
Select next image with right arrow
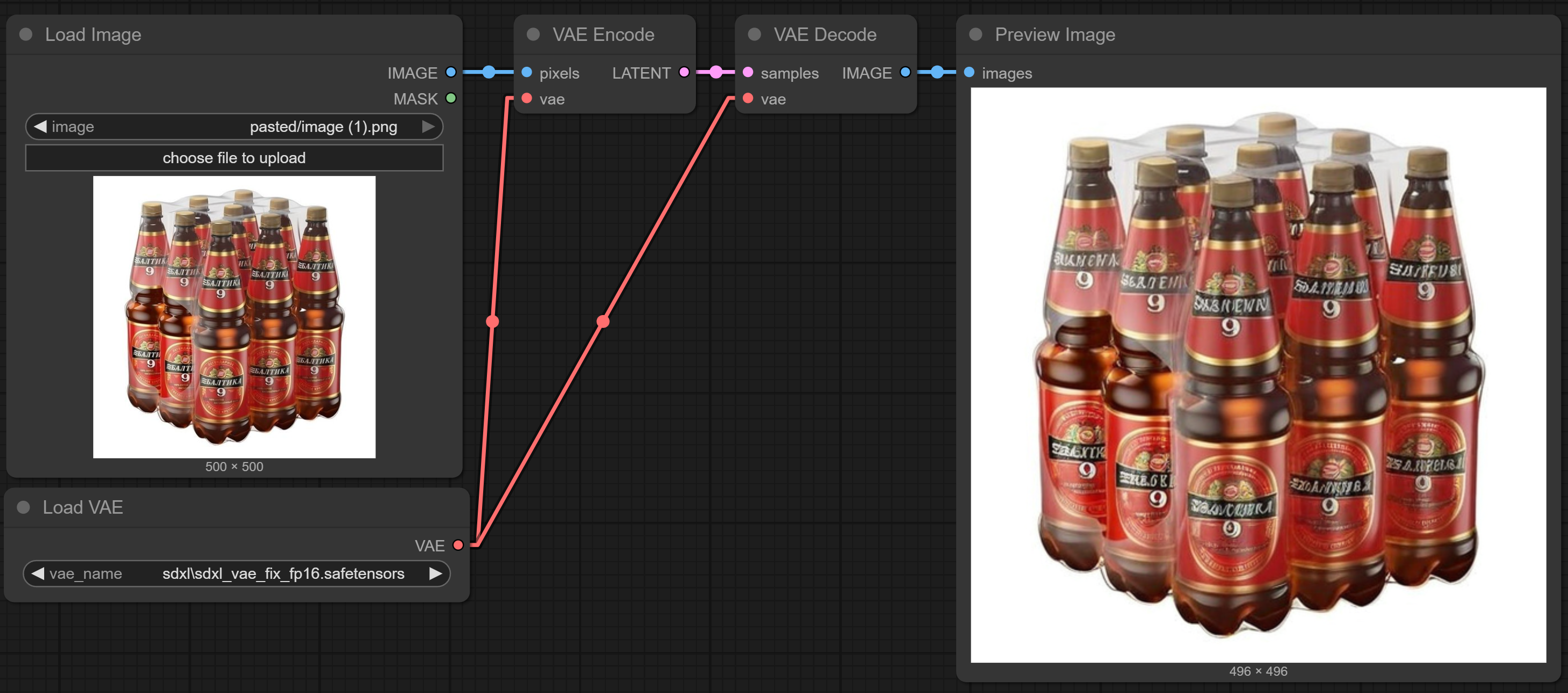click(x=429, y=127)
